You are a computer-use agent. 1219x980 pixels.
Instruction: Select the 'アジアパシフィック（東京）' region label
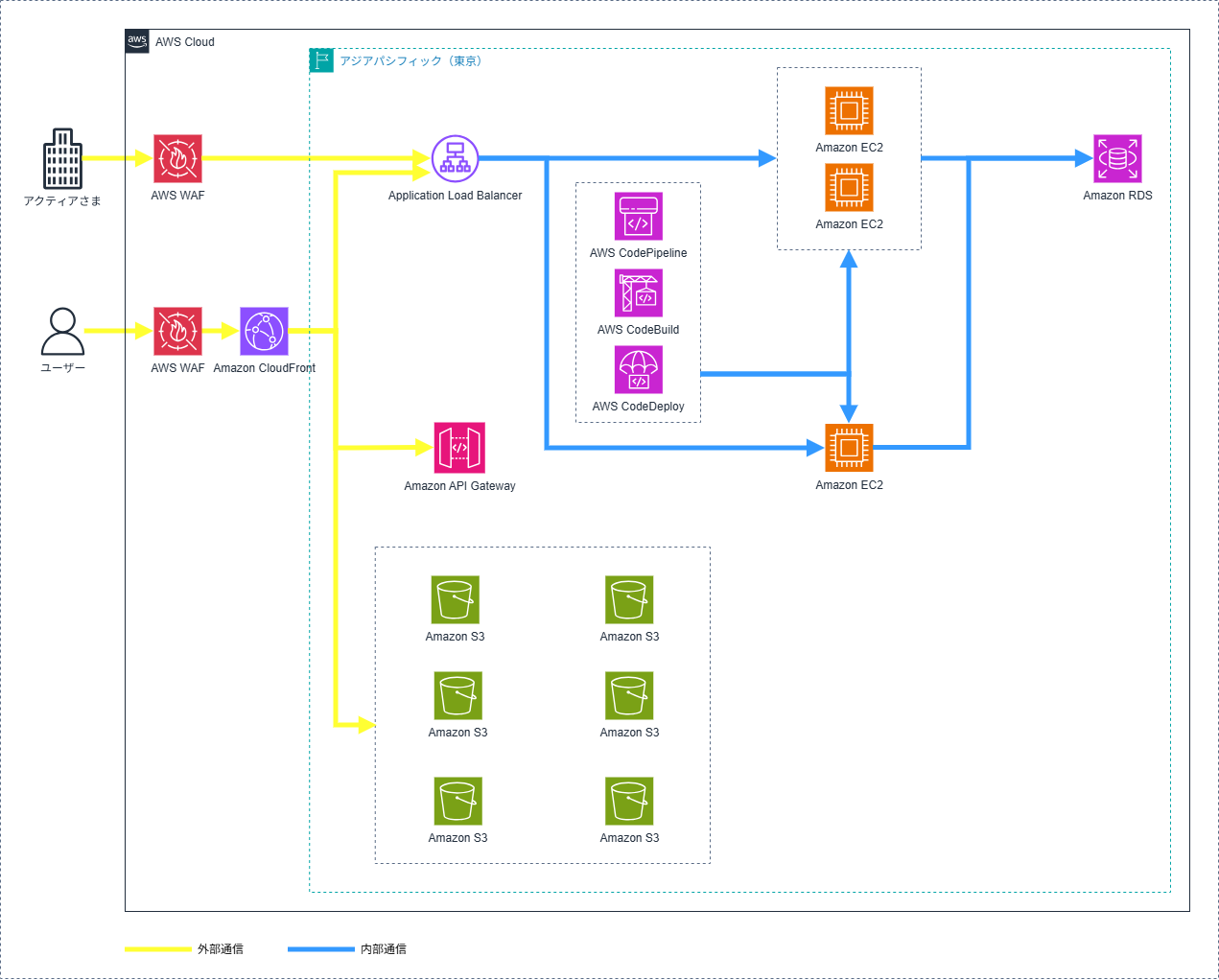413,60
